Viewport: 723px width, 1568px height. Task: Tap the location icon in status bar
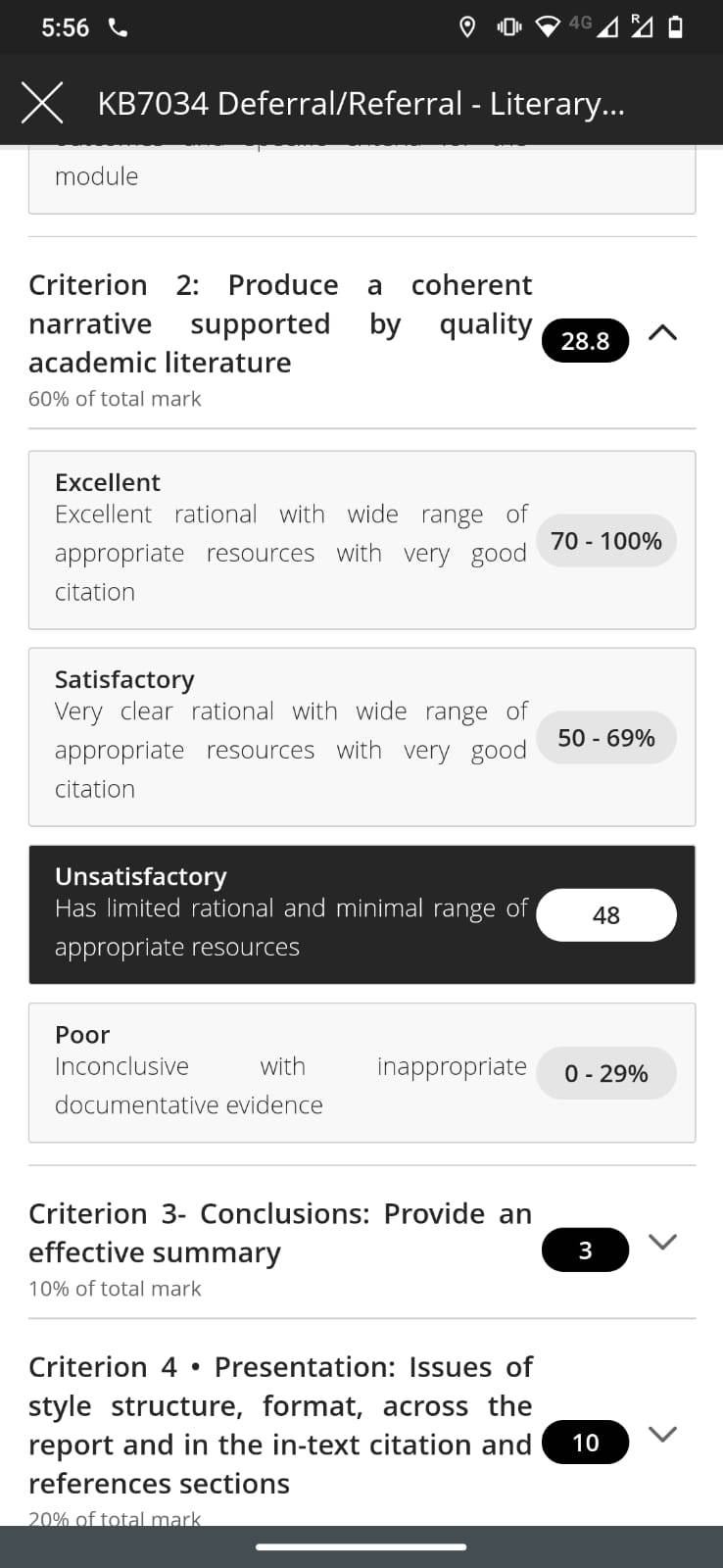(467, 27)
